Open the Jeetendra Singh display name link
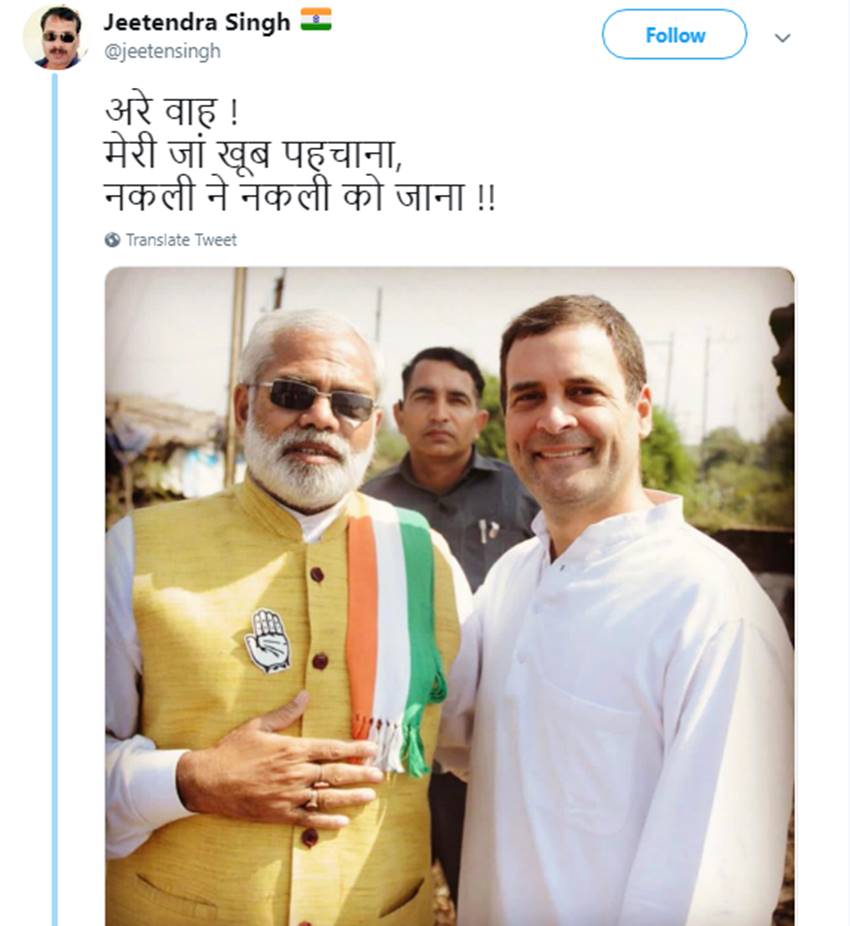The image size is (850, 926). click(x=197, y=21)
